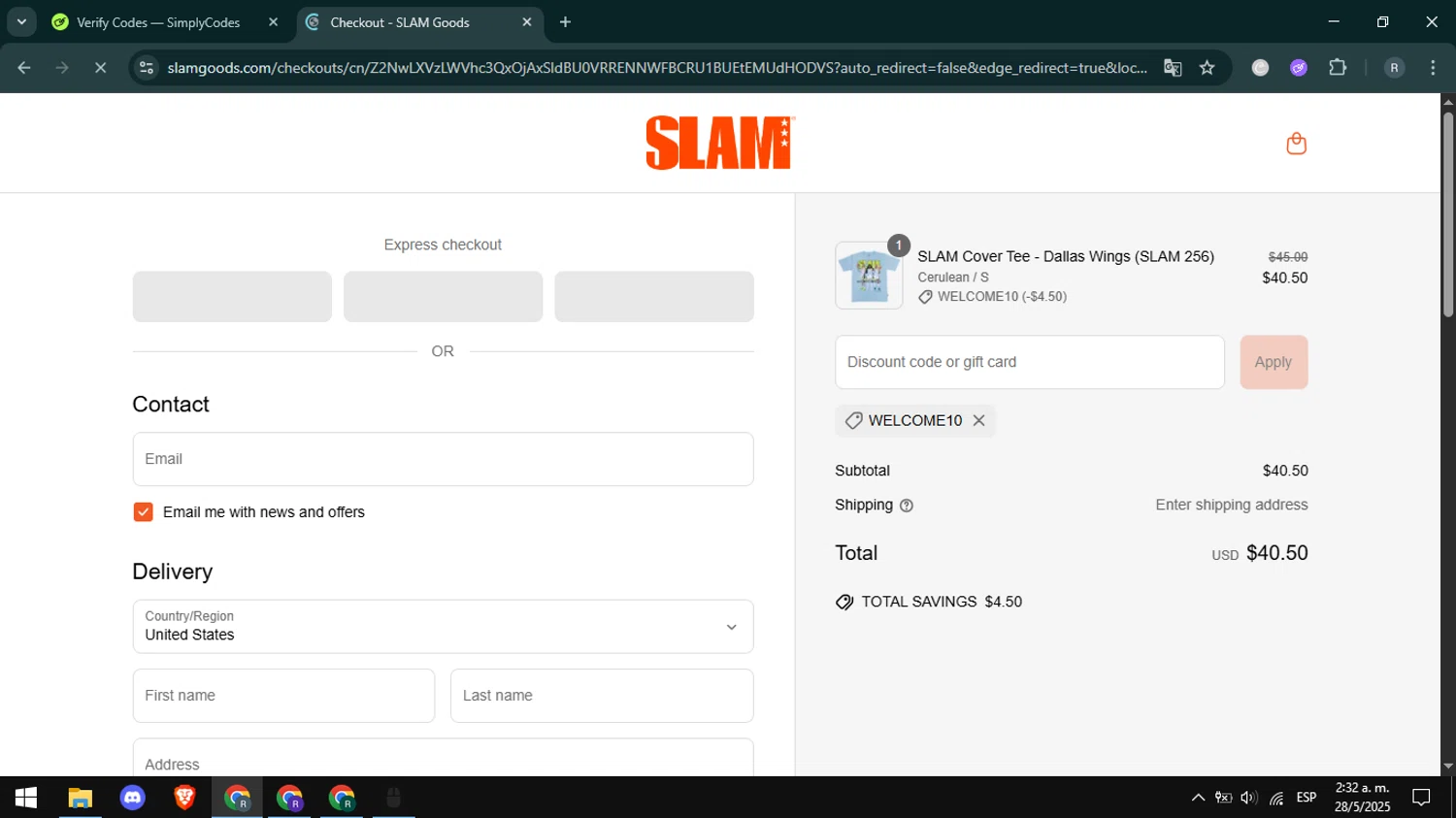Viewport: 1456px width, 818px height.
Task: Click the Email input field
Action: (443, 459)
